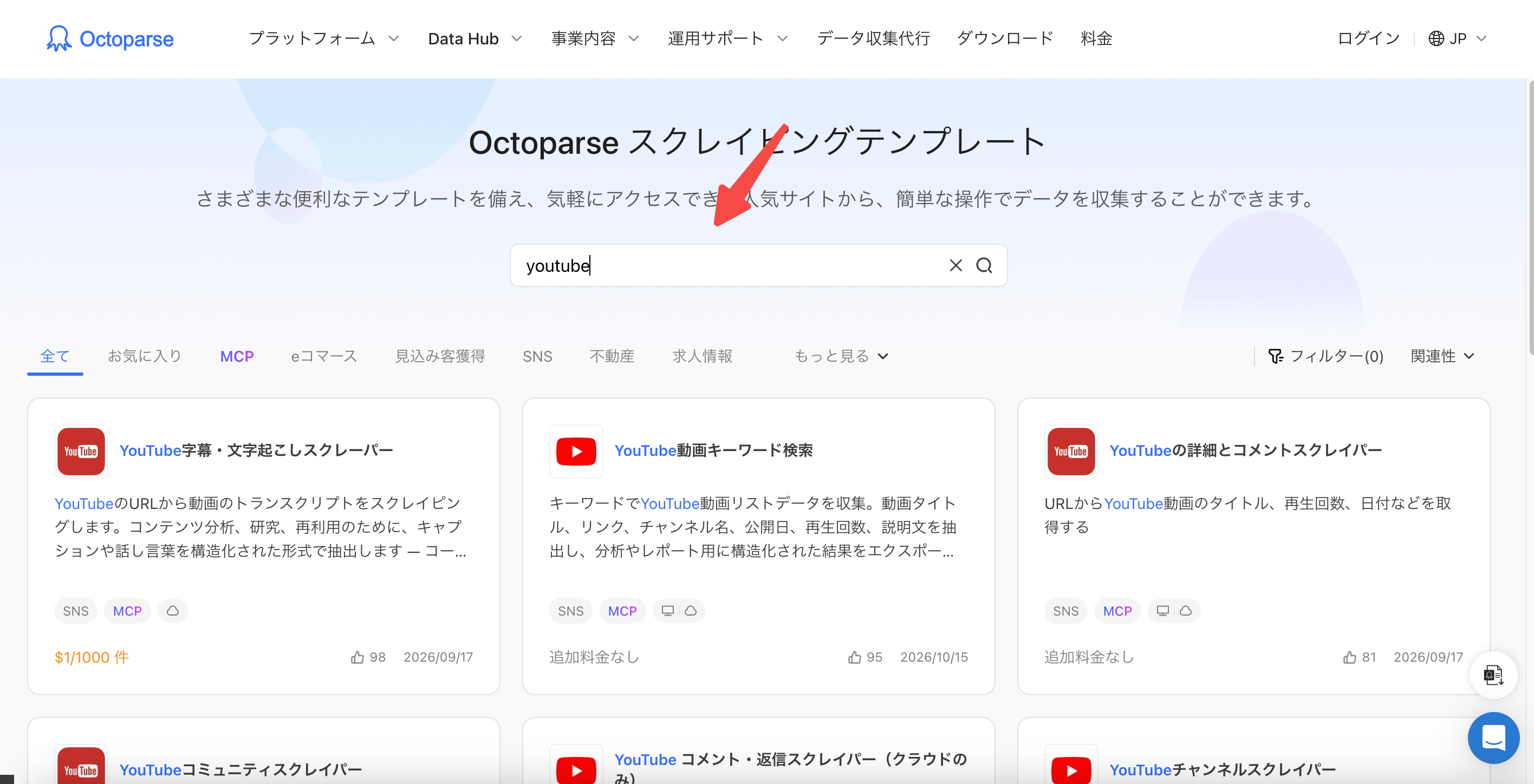1534x784 pixels.
Task: Switch to 不動産 tab
Action: 612,356
